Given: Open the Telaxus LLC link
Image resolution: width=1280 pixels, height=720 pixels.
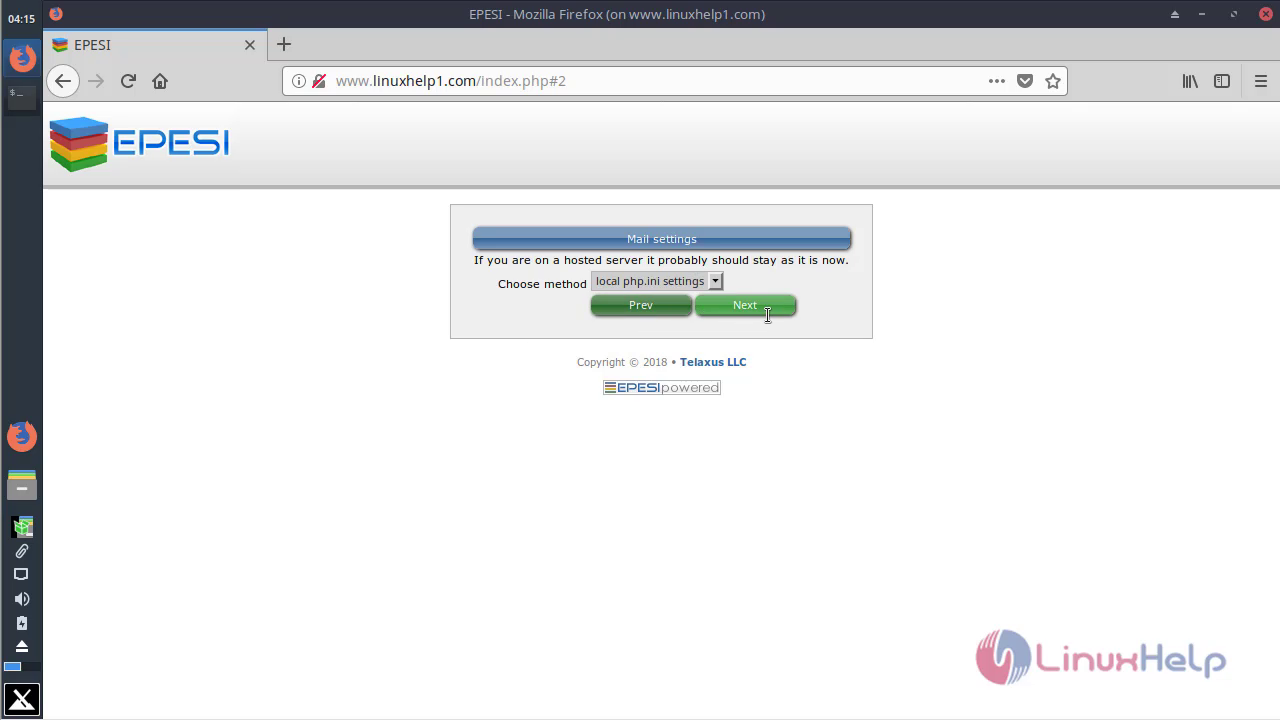Looking at the screenshot, I should (713, 362).
